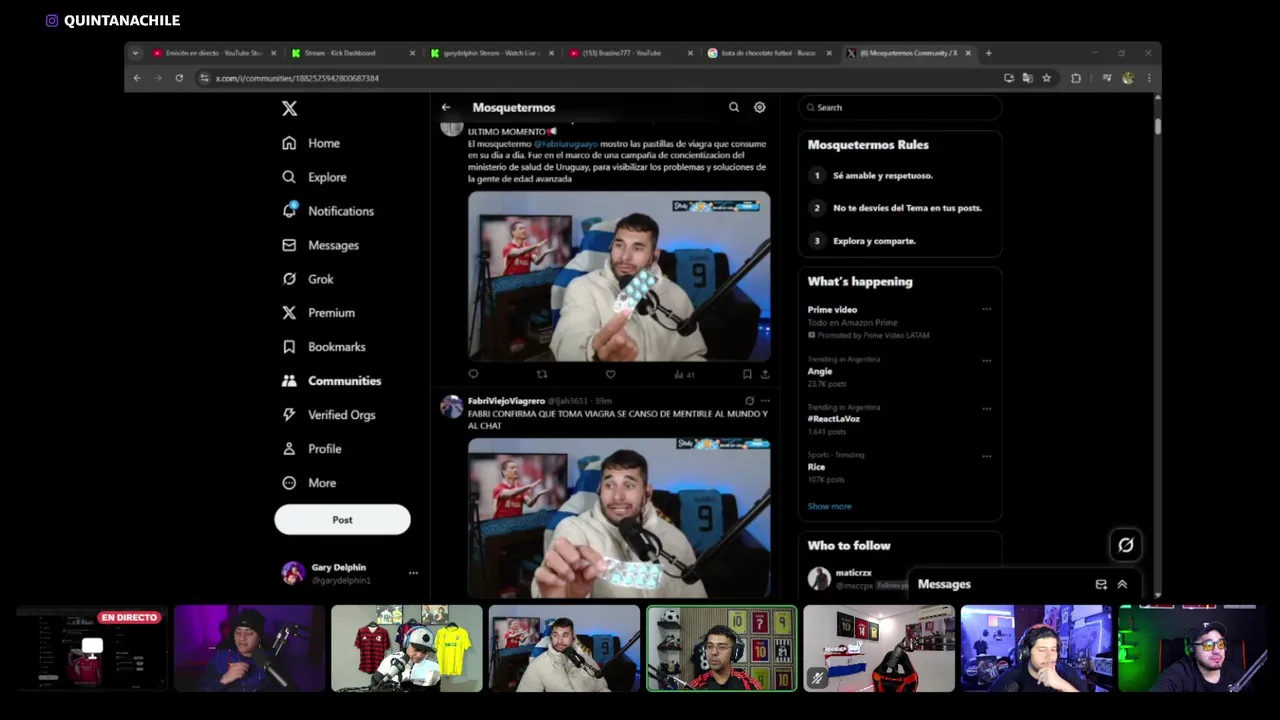The width and height of the screenshot is (1280, 720).
Task: Open second post image under FABRI CONFIRMA
Action: pos(619,518)
